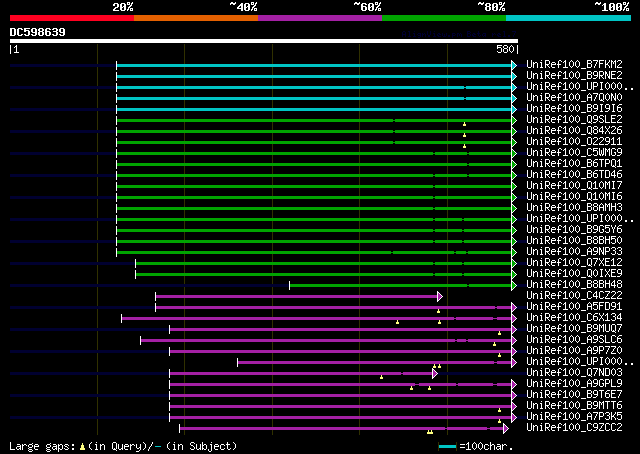The height and width of the screenshot is (454, 640).
Task: Select the cyan ~100% identity legend segment
Action: pos(569,18)
